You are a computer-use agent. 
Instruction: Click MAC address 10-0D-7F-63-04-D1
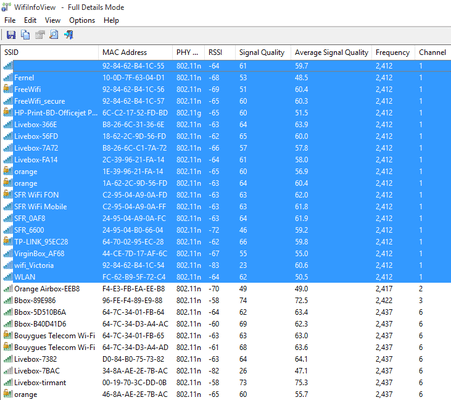coord(133,78)
